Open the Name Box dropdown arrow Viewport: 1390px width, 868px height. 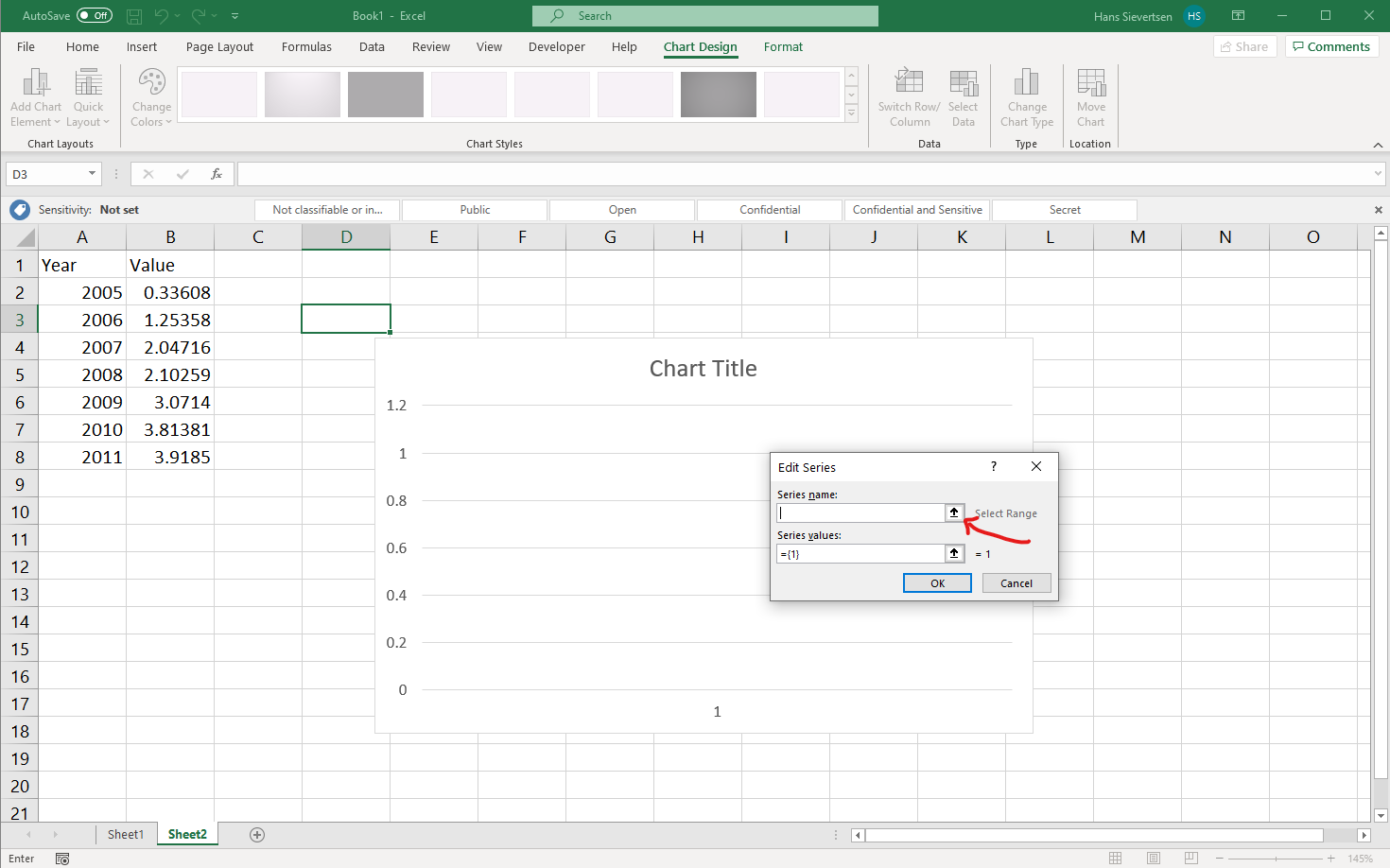(x=92, y=174)
